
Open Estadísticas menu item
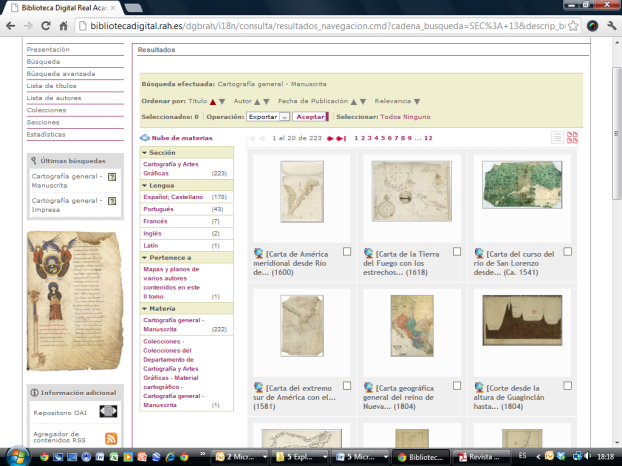pos(46,134)
